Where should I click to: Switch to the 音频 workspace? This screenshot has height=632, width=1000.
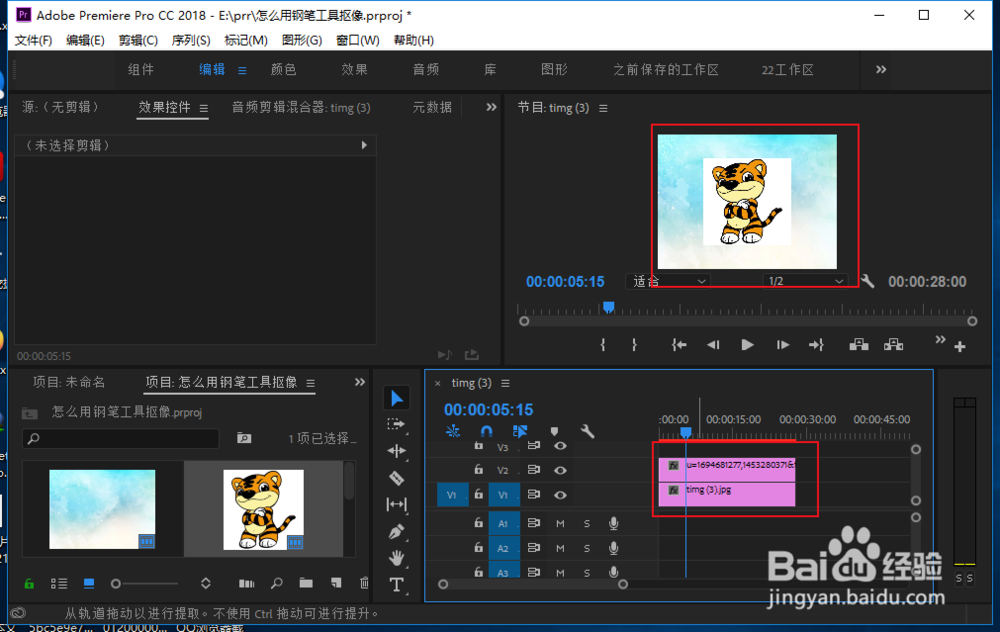[425, 70]
